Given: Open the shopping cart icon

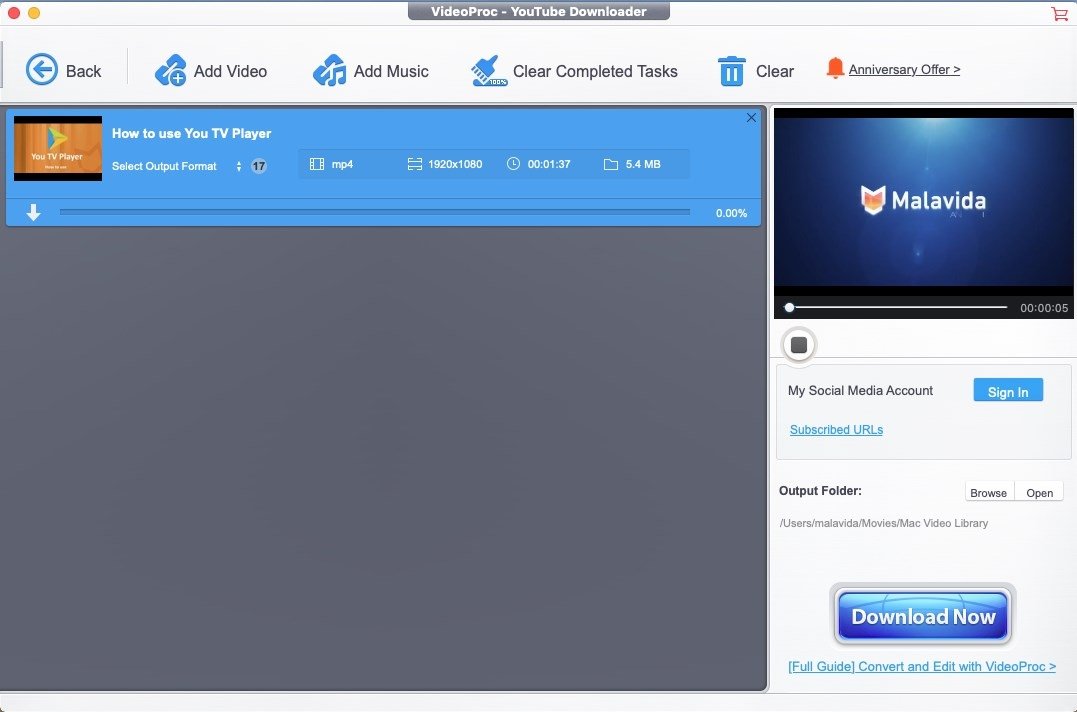Looking at the screenshot, I should pos(1059,13).
